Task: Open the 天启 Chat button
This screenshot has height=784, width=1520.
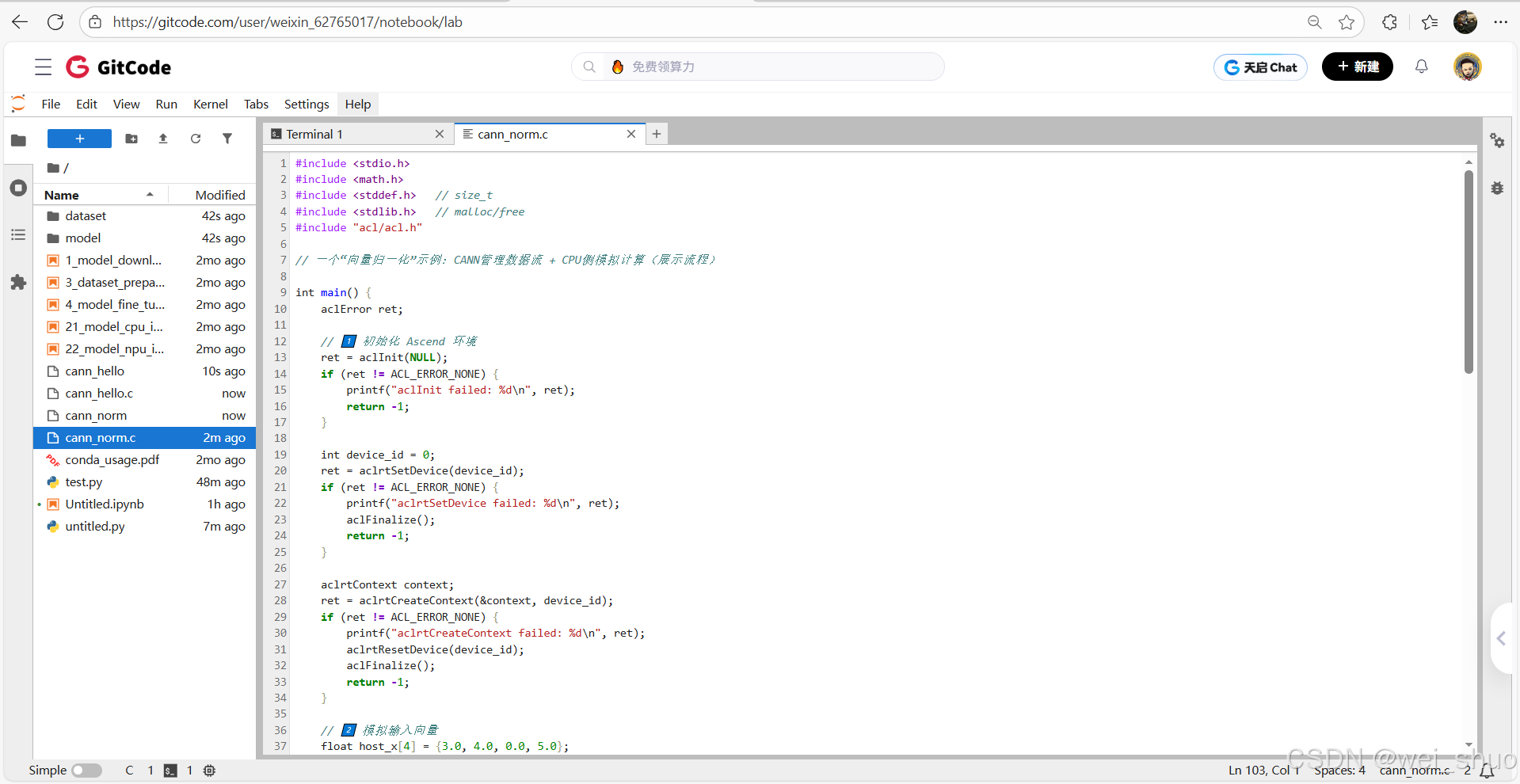Action: click(x=1260, y=67)
